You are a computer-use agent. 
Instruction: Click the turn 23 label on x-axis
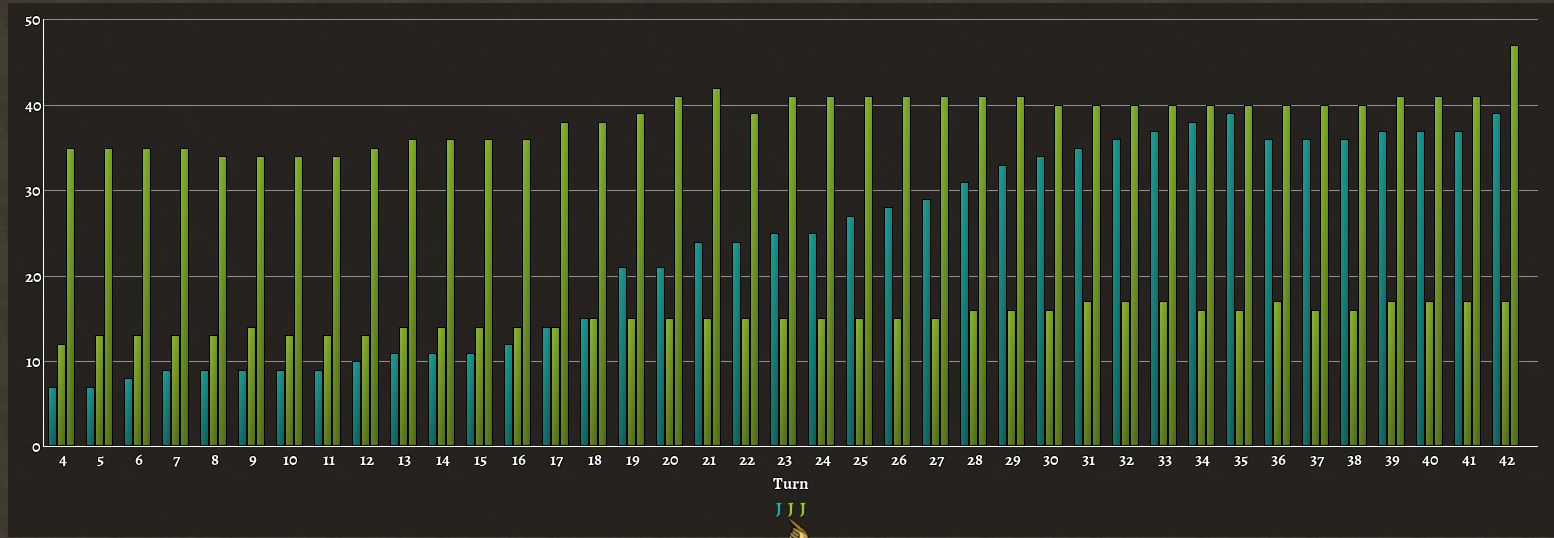[x=784, y=461]
